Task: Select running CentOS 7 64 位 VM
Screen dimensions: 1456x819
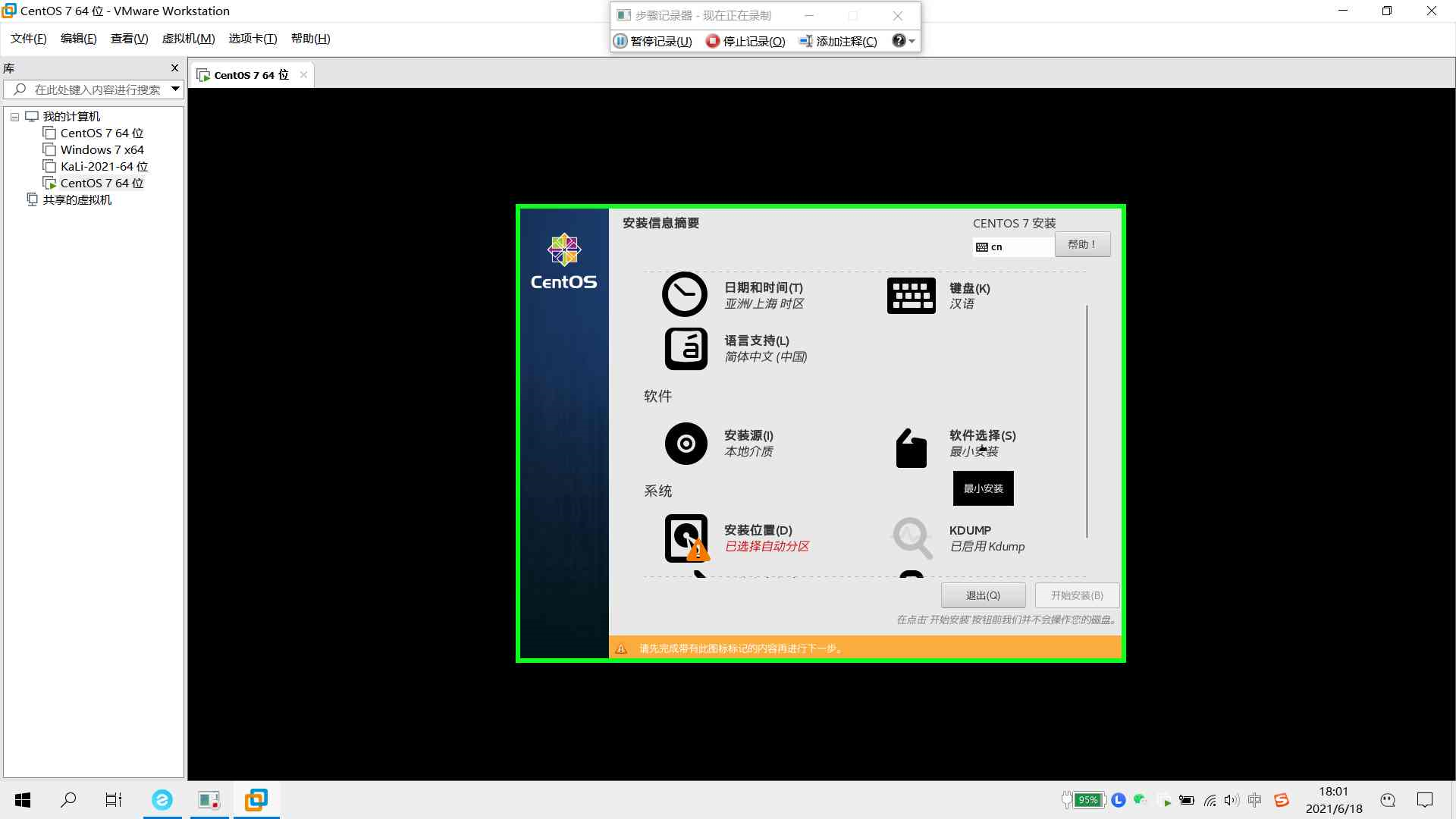Action: [102, 184]
